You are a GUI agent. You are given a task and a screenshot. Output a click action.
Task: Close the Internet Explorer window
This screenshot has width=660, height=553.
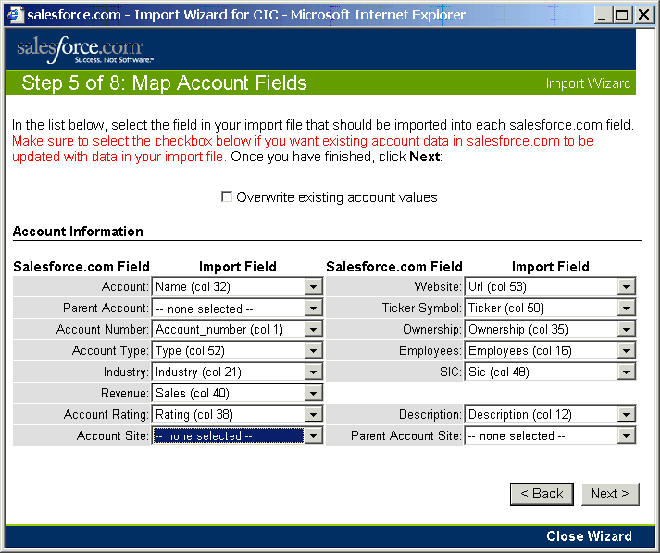point(644,15)
